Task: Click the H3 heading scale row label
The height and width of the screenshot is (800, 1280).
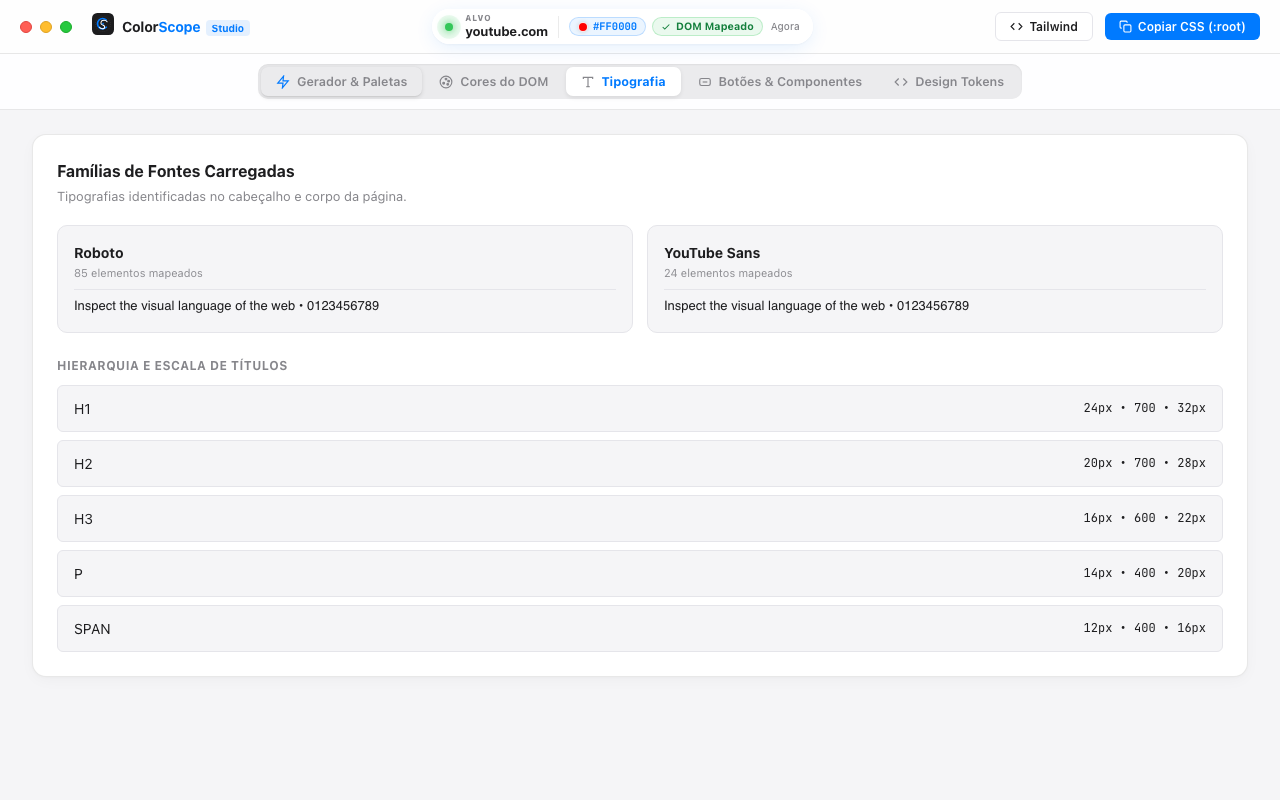Action: tap(83, 519)
